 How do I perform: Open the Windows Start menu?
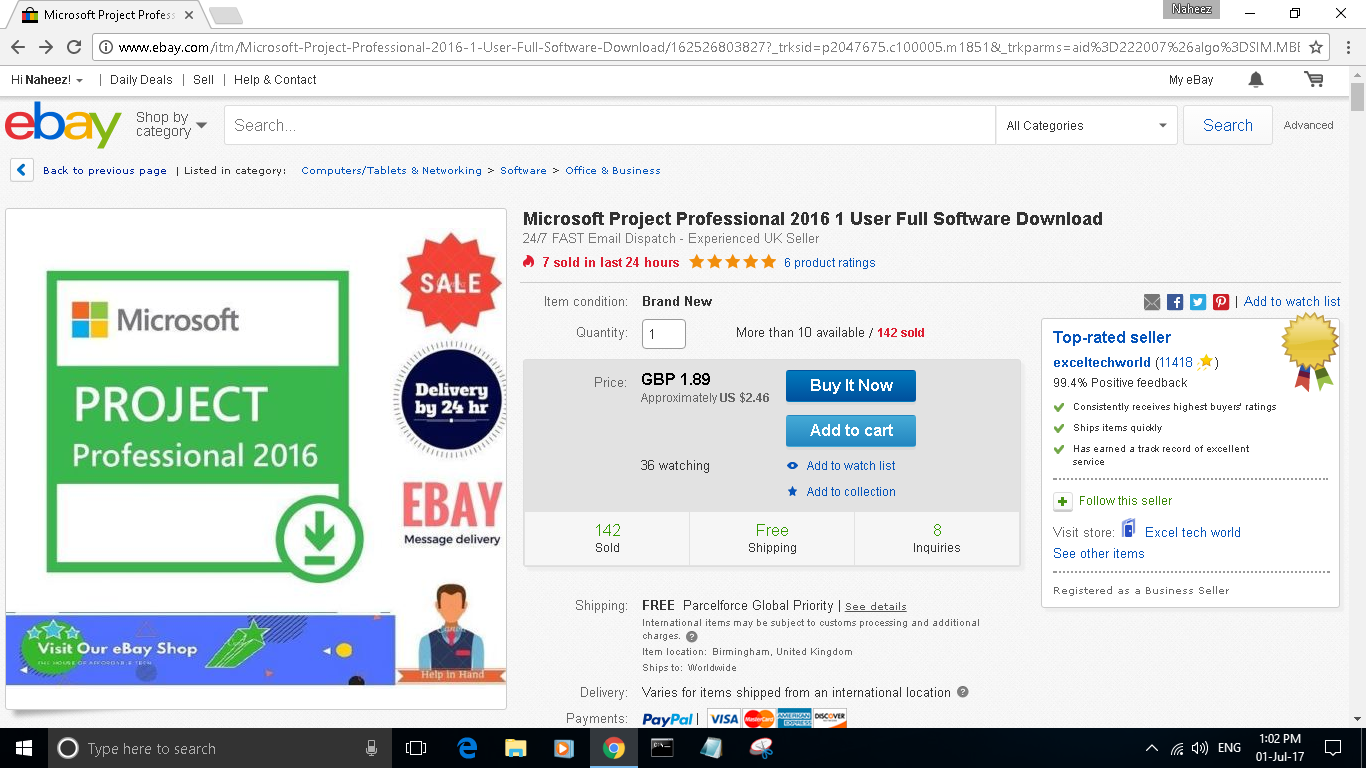coord(23,748)
